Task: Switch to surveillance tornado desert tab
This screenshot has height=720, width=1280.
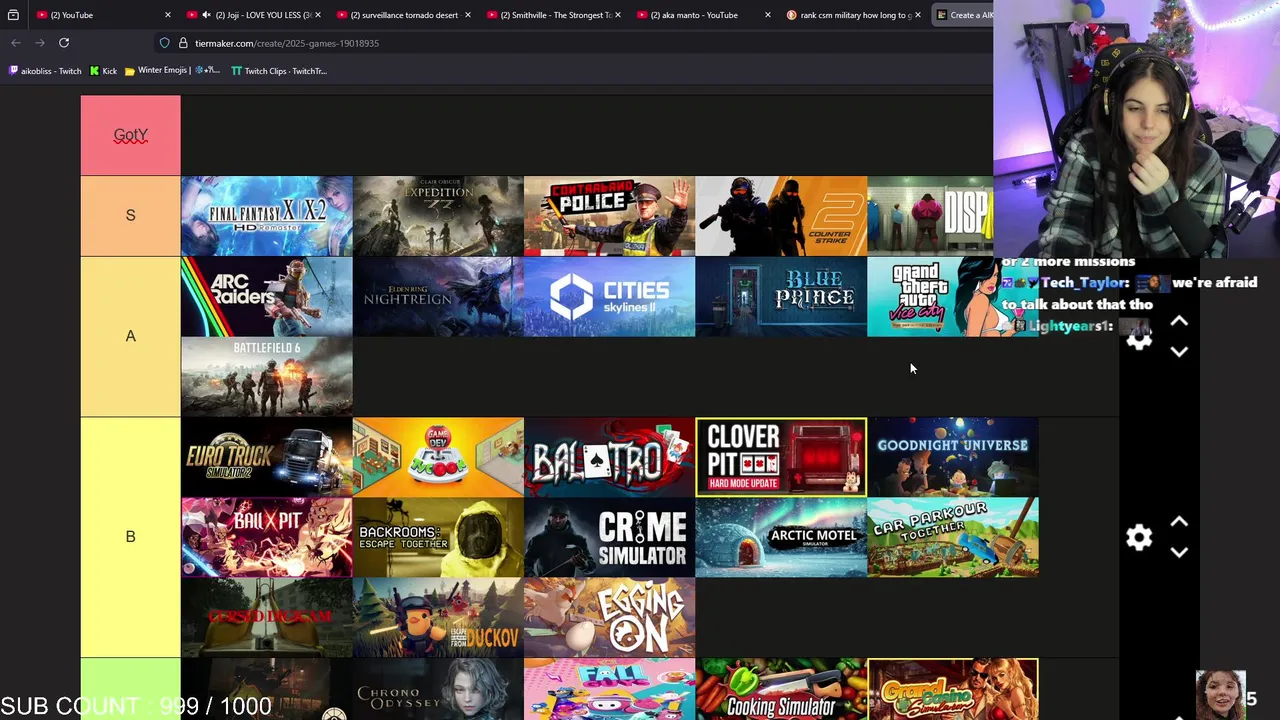Action: pos(404,15)
